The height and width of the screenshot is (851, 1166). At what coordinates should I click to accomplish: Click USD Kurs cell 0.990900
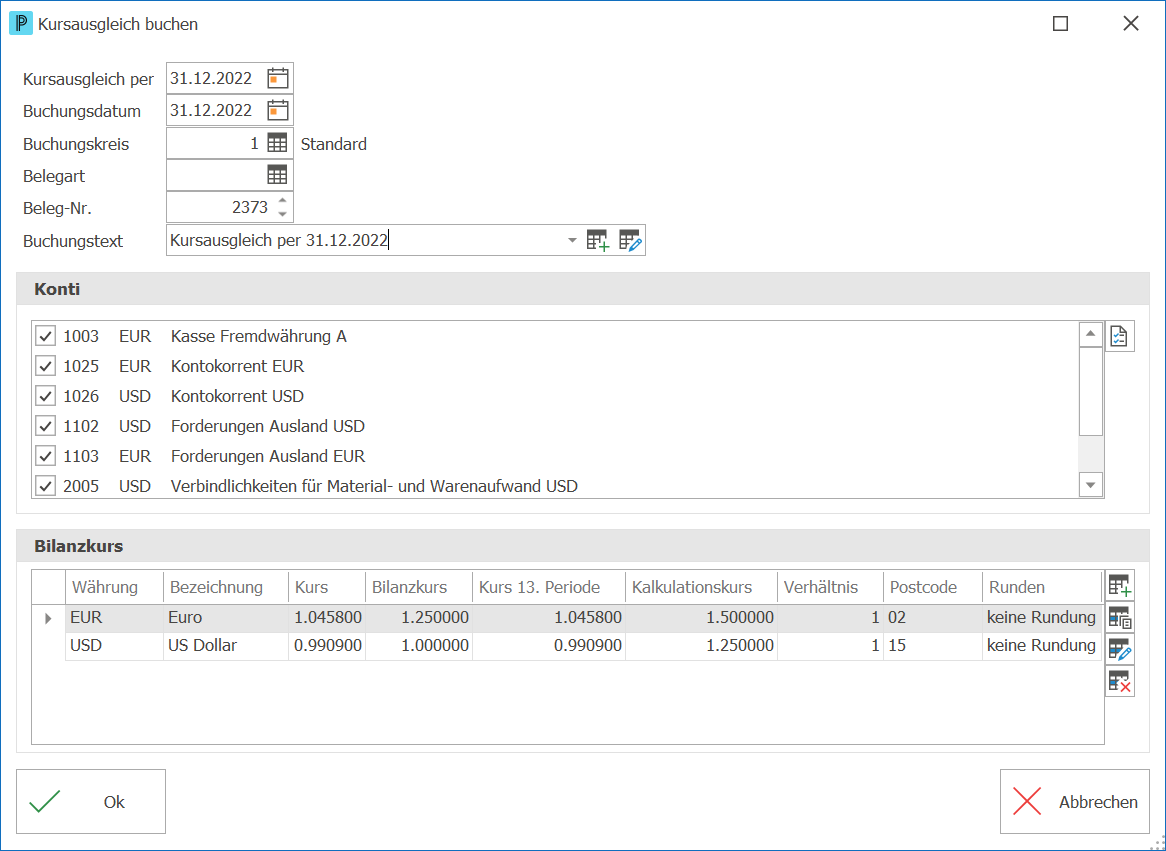pyautogui.click(x=327, y=646)
